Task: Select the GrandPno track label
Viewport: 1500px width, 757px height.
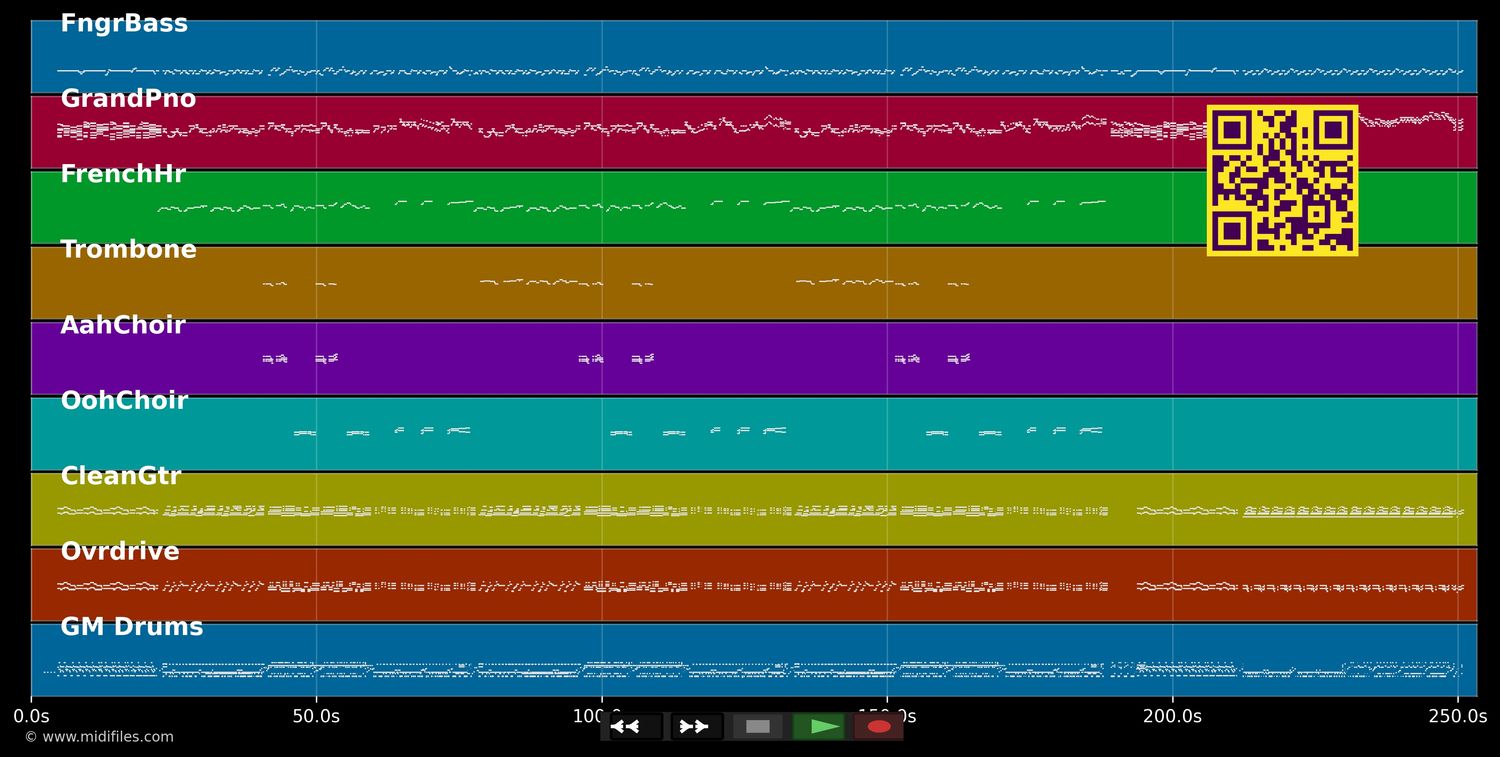Action: (128, 100)
